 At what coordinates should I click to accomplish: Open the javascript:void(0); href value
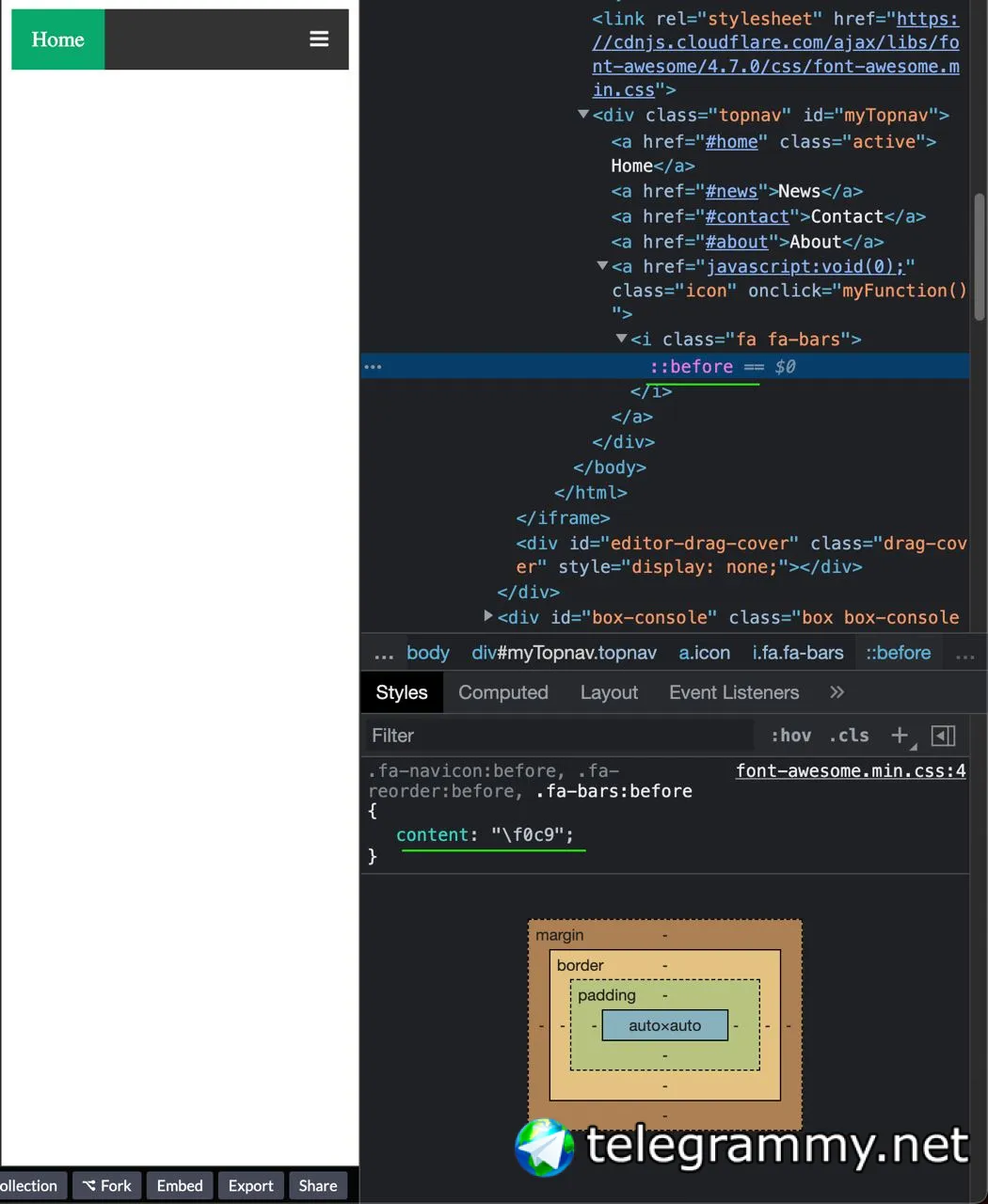(x=805, y=266)
